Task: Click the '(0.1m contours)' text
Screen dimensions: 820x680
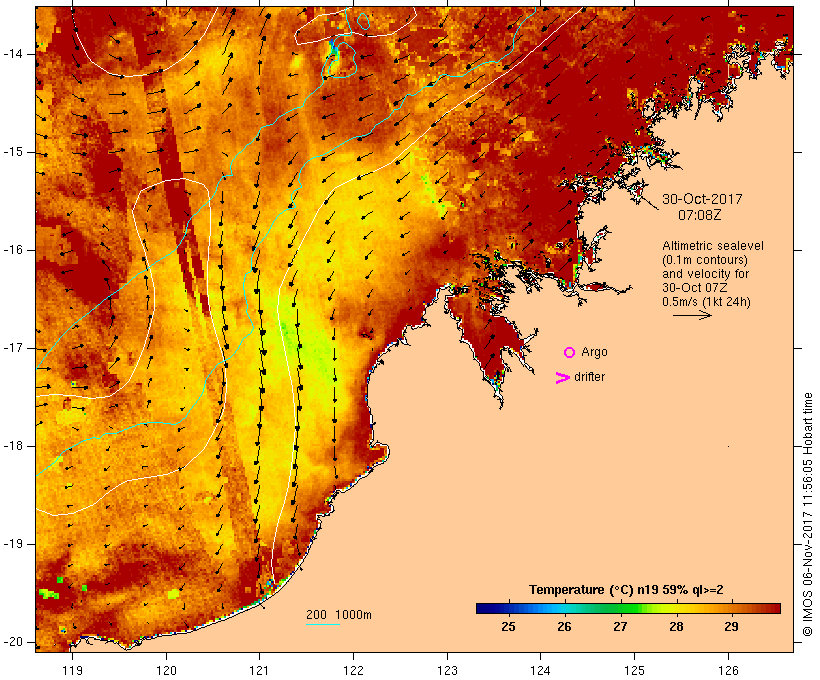Action: click(705, 260)
